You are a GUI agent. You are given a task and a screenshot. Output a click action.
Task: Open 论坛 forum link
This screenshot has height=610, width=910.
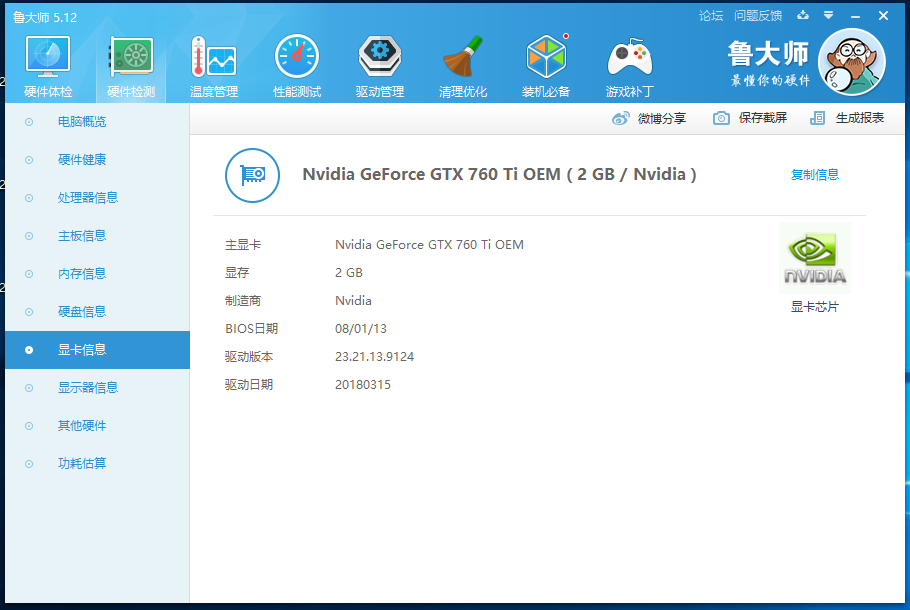pyautogui.click(x=711, y=16)
